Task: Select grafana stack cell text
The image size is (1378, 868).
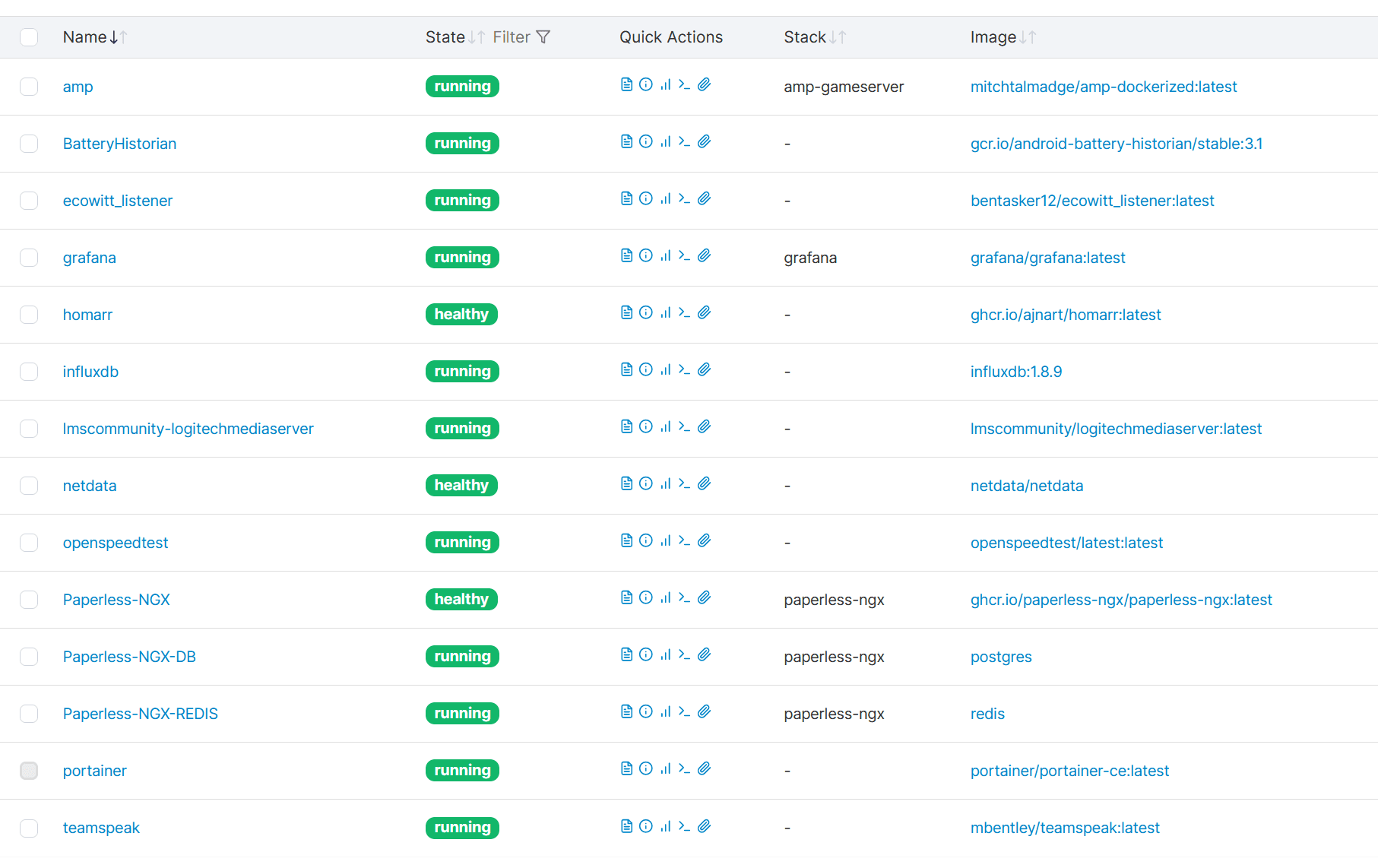Action: click(810, 258)
